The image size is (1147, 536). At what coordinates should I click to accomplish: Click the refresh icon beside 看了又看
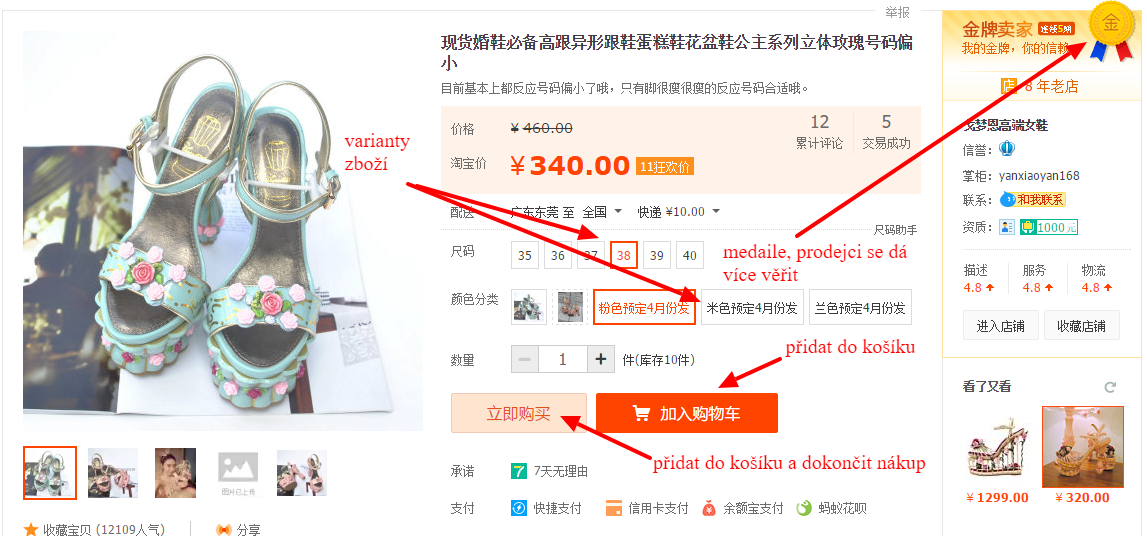[1110, 387]
